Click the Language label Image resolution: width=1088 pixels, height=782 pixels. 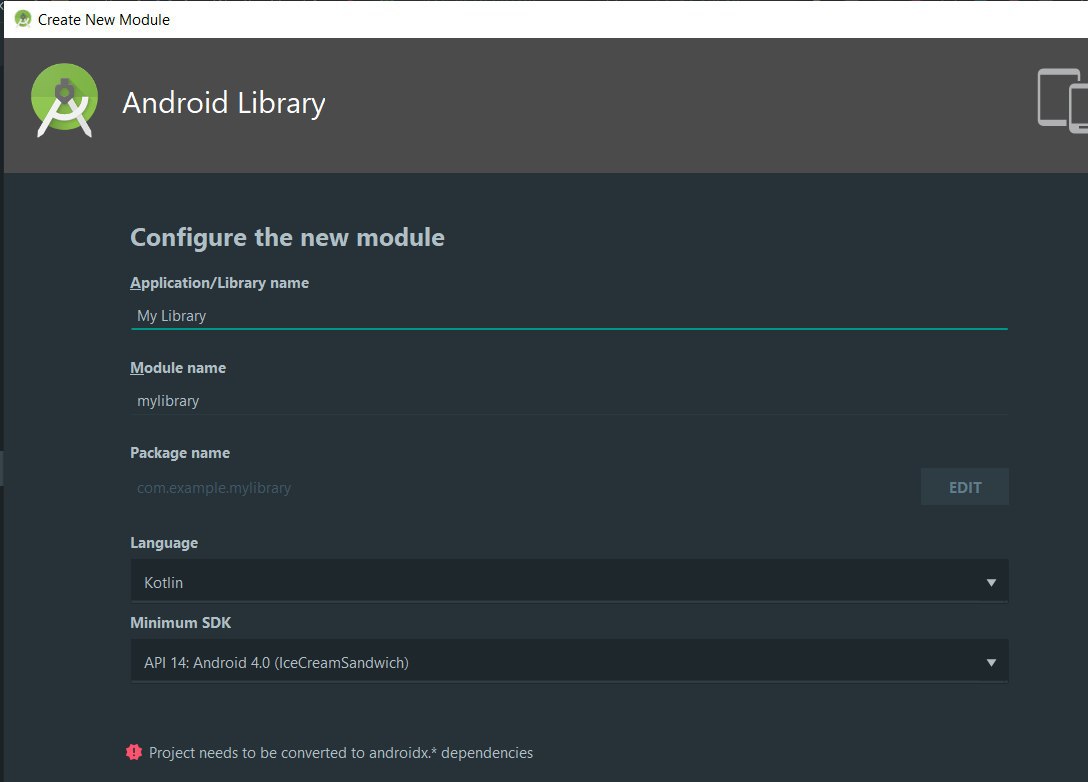[x=164, y=543]
